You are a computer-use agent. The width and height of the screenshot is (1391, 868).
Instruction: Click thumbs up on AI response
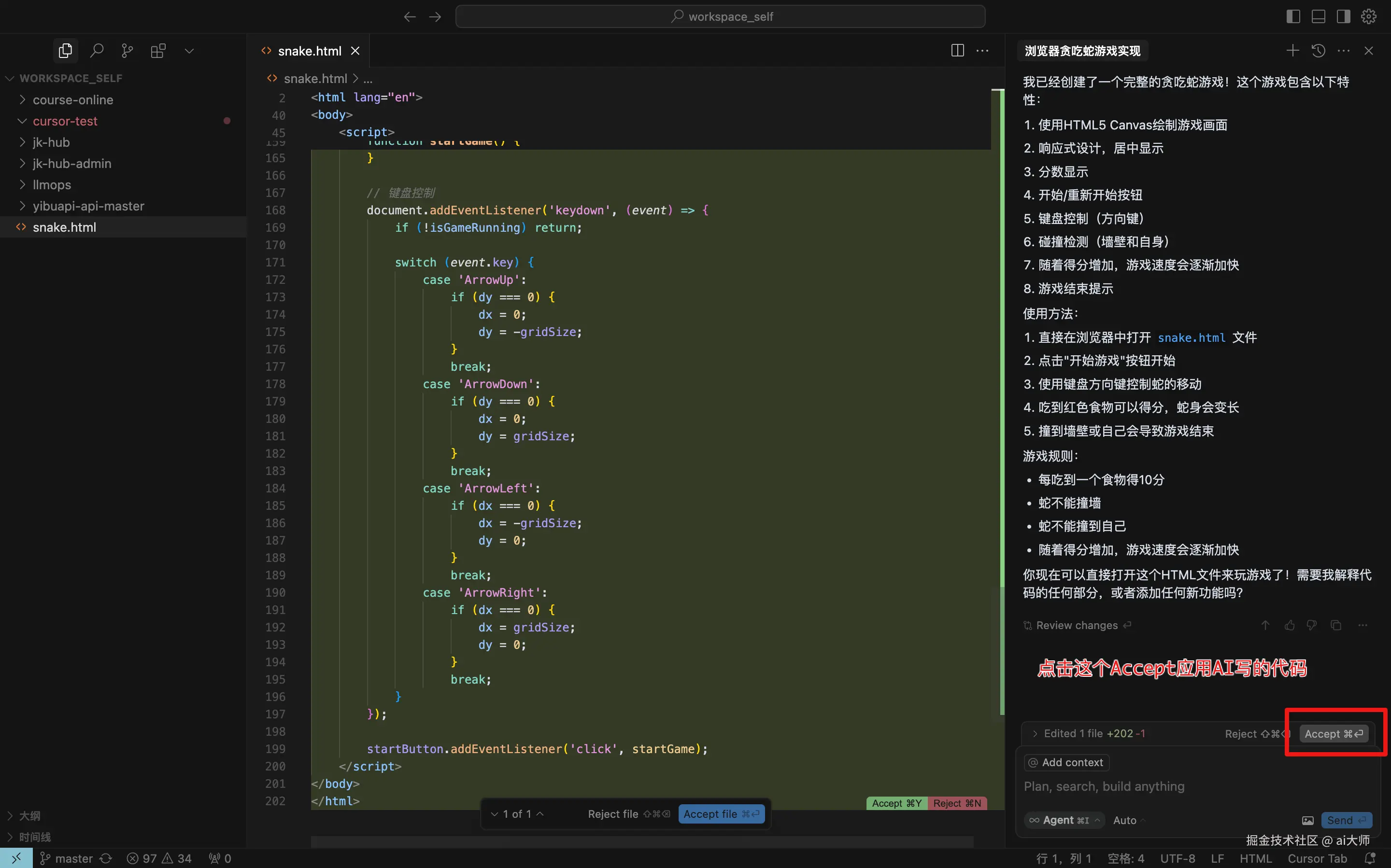tap(1290, 625)
